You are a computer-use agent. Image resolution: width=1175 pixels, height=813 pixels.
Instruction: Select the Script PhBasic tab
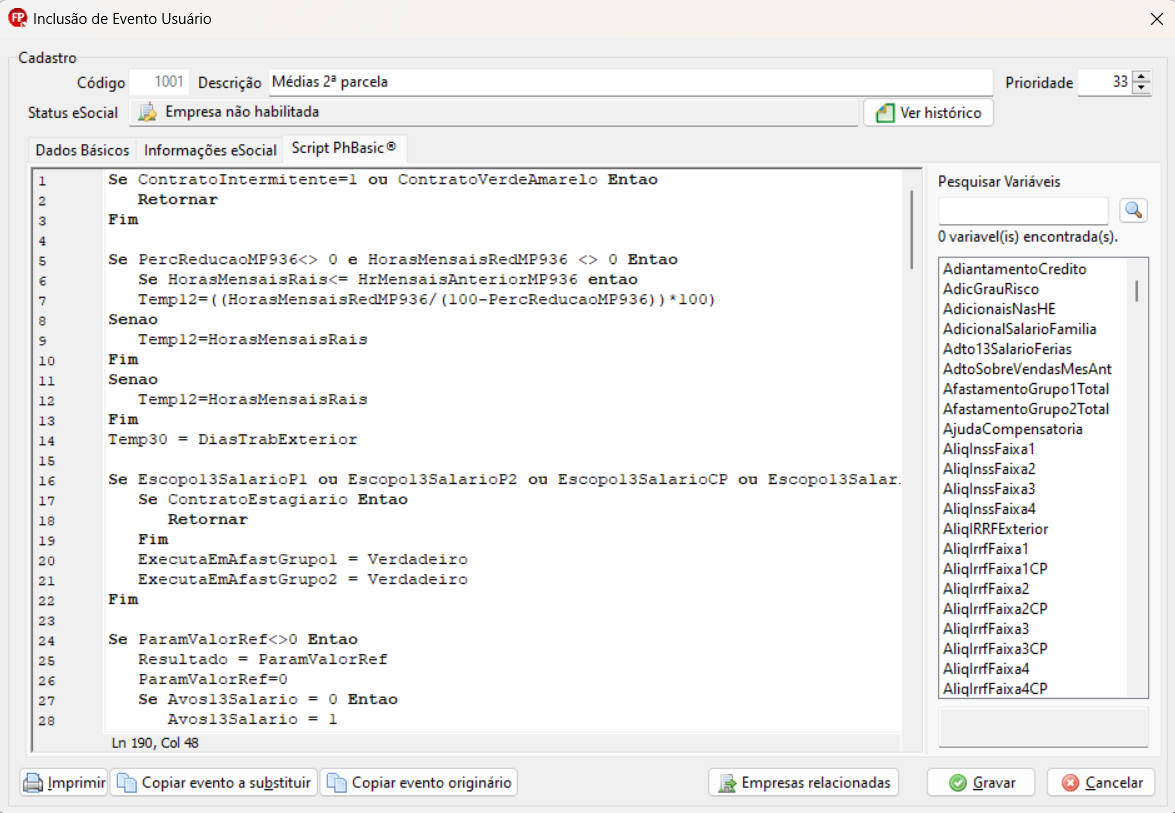pos(344,149)
